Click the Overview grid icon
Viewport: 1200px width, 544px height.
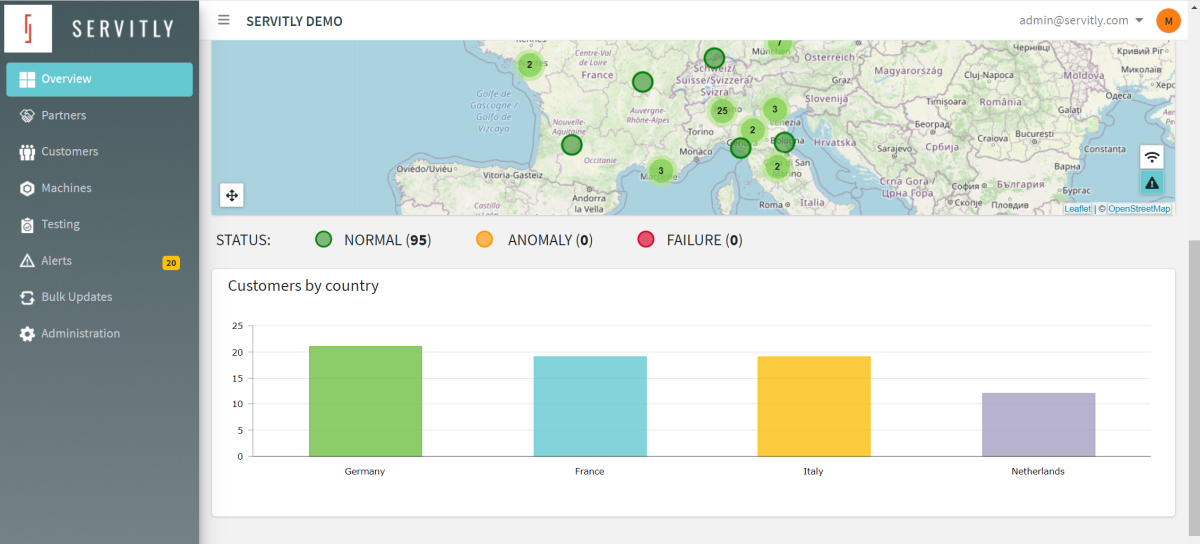click(x=27, y=79)
